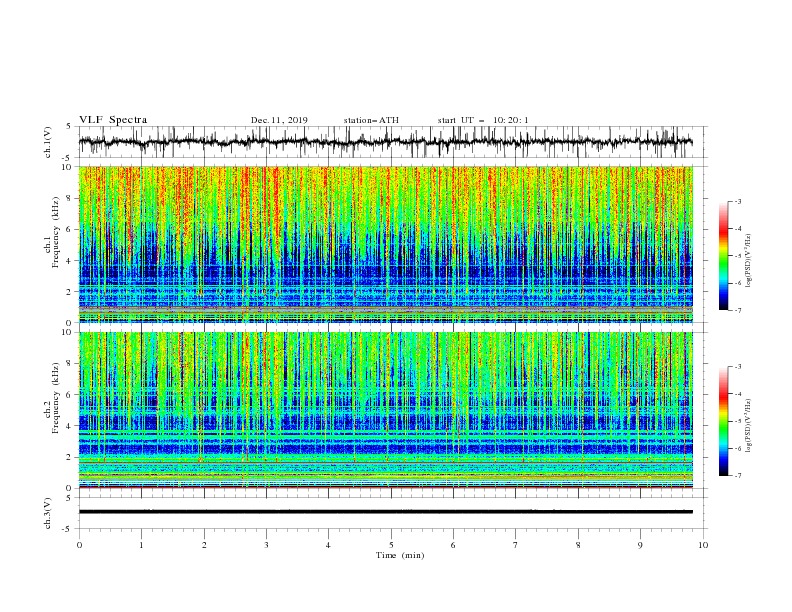Screen dimensions: 792x612
Task: Click the "ch.1(V)" axis label
Action: (x=48, y=142)
